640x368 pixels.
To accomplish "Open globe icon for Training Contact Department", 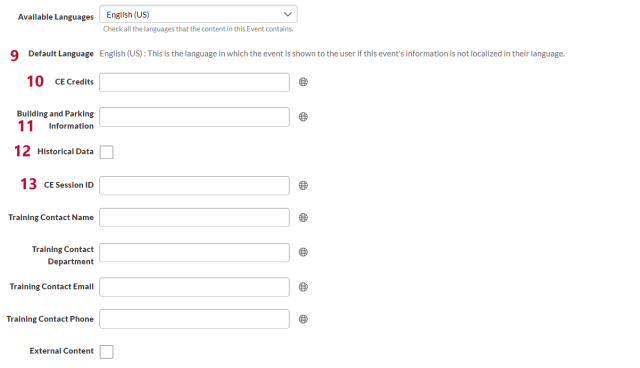I will click(303, 253).
